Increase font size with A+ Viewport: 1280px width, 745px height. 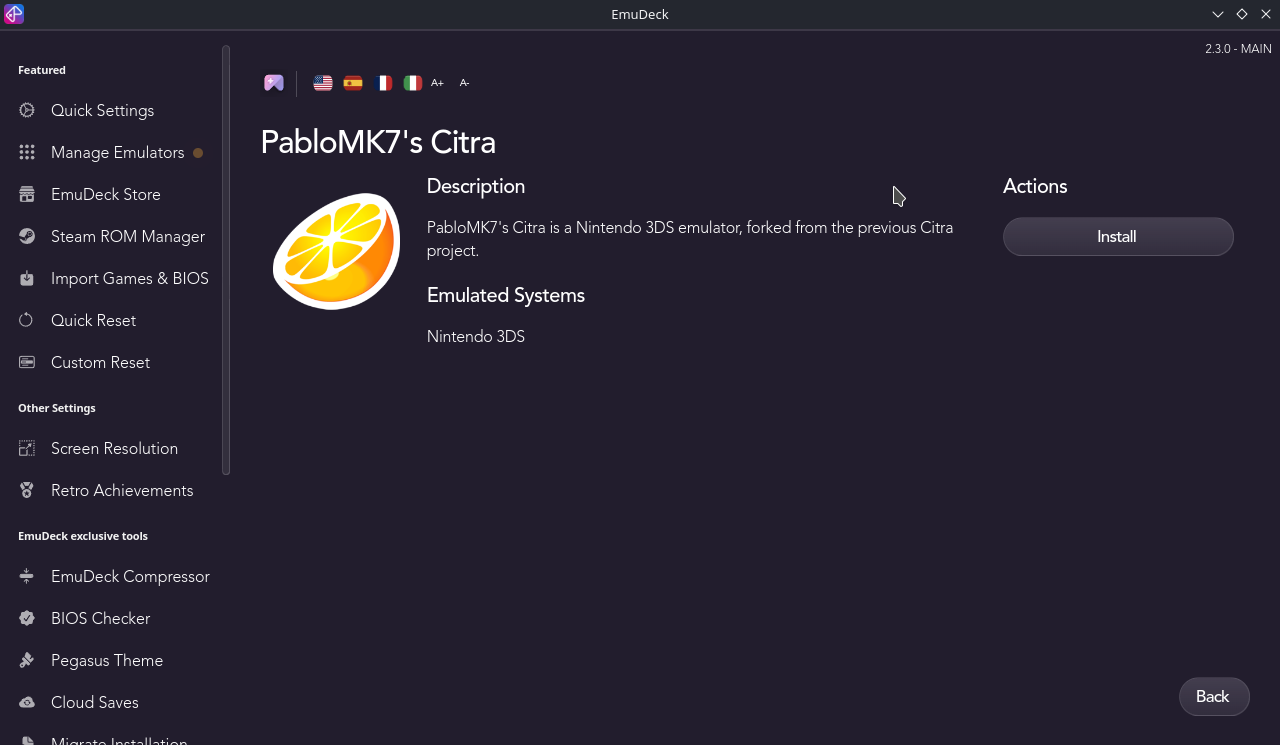437,83
